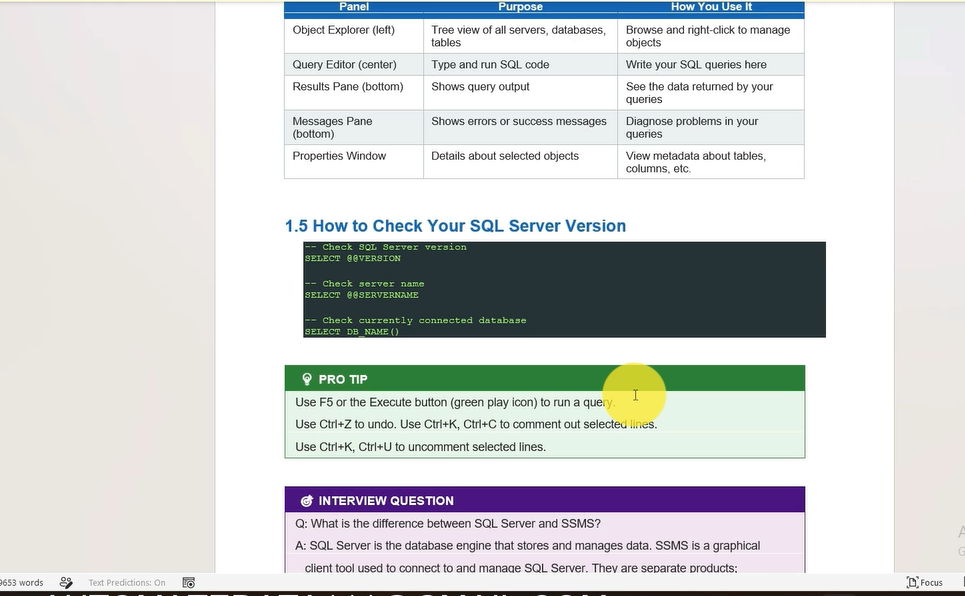This screenshot has width=965, height=596.
Task: Click the 'SELECT DB_NAME()' code line
Action: 352,332
